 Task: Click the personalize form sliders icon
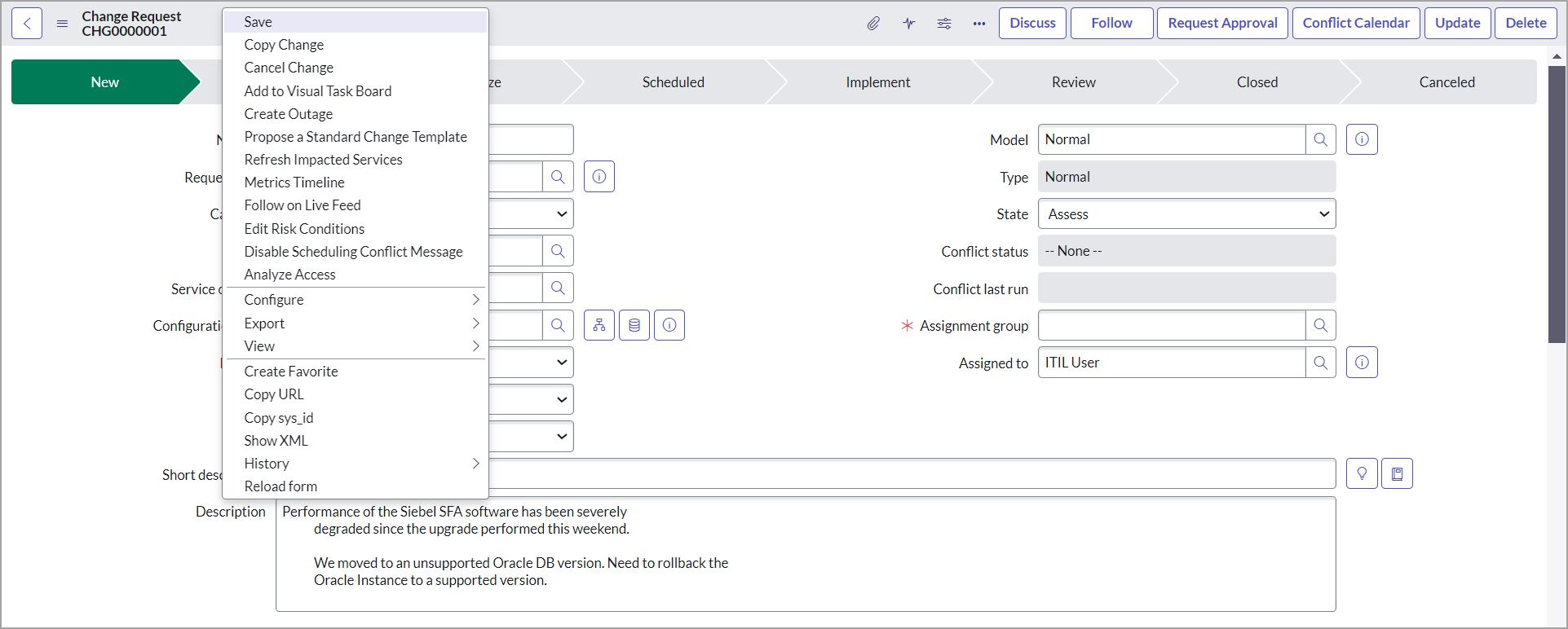pos(944,24)
